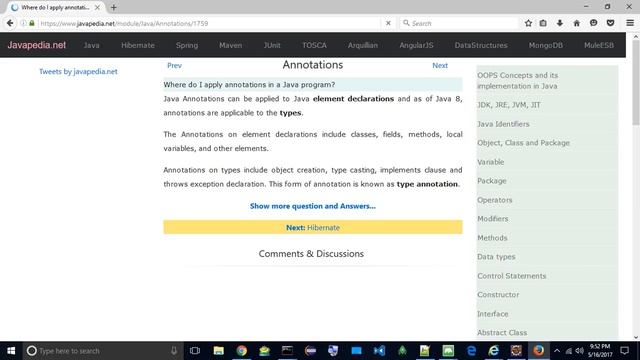Open the 'Java Identifiers' sidebar topic
Viewport: 640px width, 360px height.
tap(503, 124)
